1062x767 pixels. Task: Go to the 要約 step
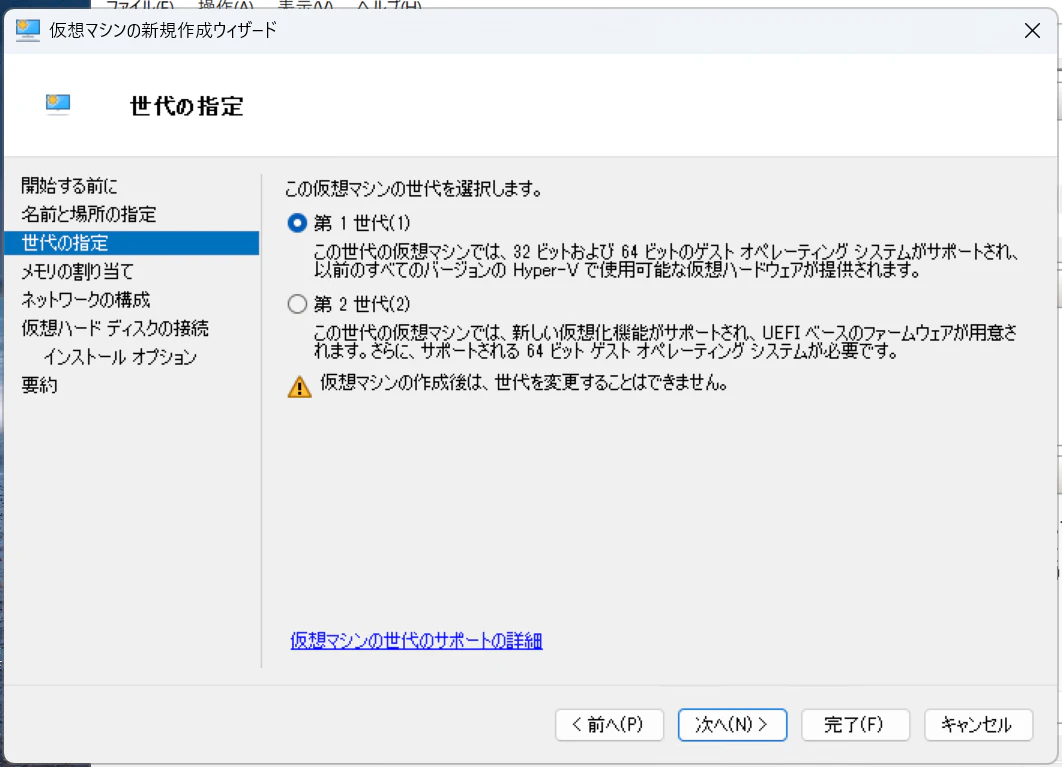39,385
